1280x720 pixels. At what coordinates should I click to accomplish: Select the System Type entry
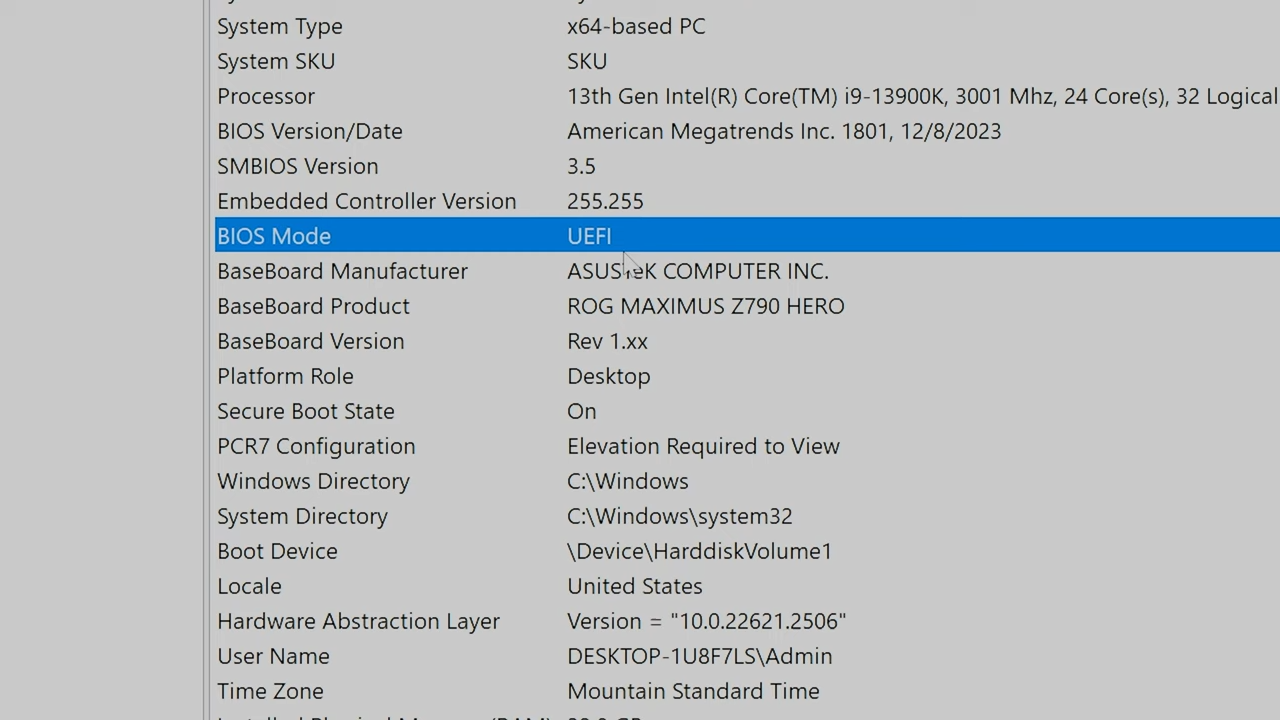pos(400,26)
